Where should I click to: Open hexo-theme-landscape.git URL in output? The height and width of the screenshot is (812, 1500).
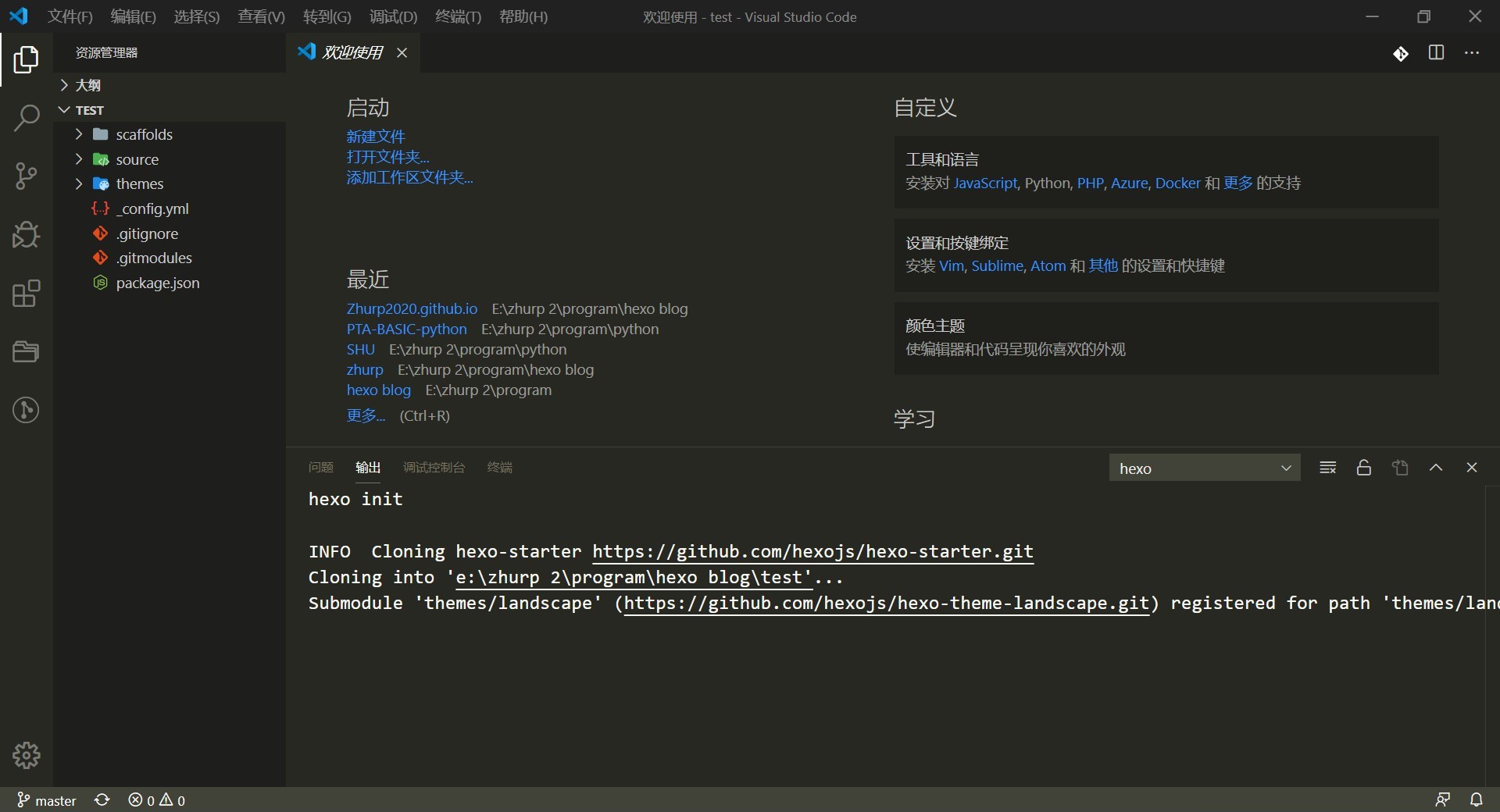(887, 604)
